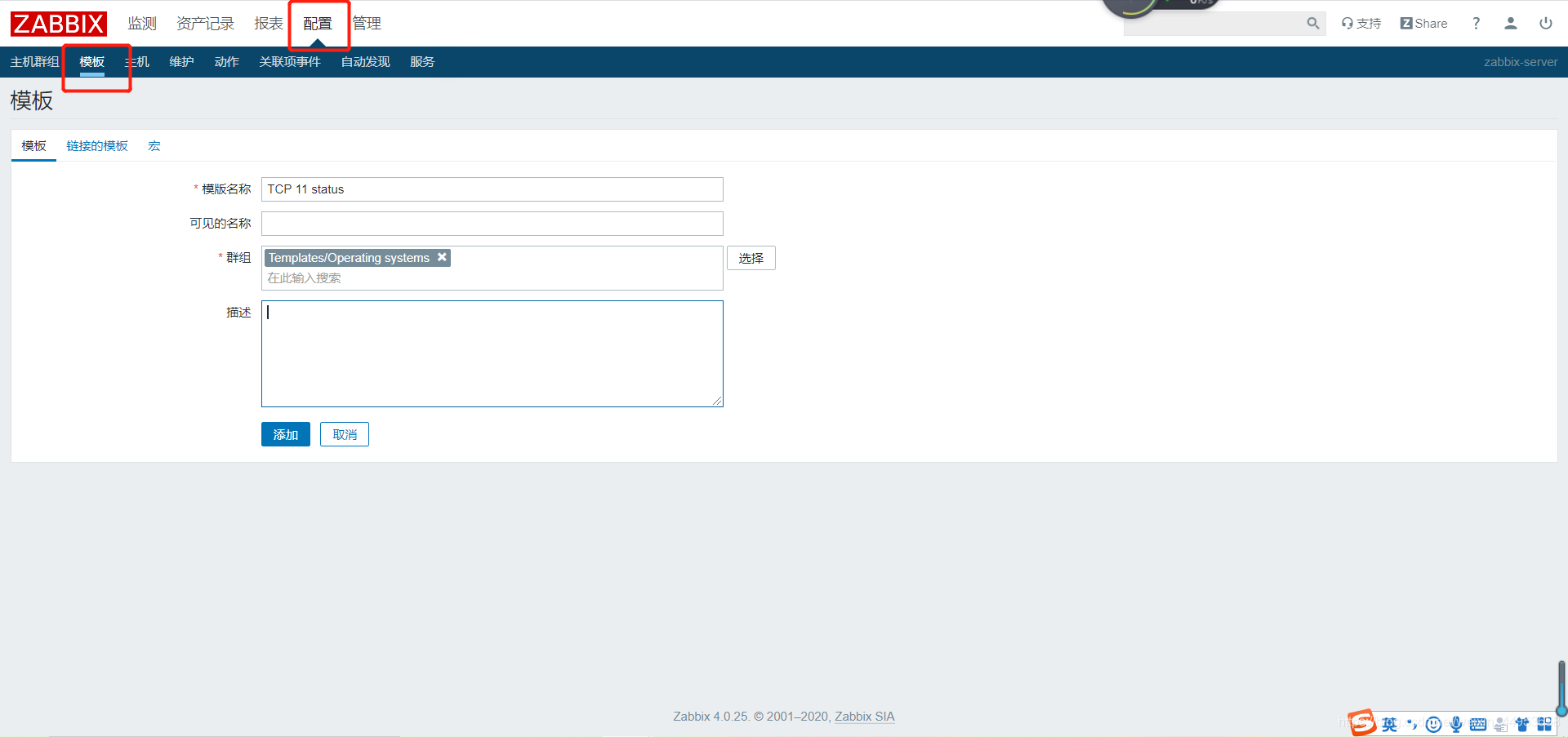Select the 配置 configuration menu
This screenshot has height=737, width=1568.
(x=318, y=24)
